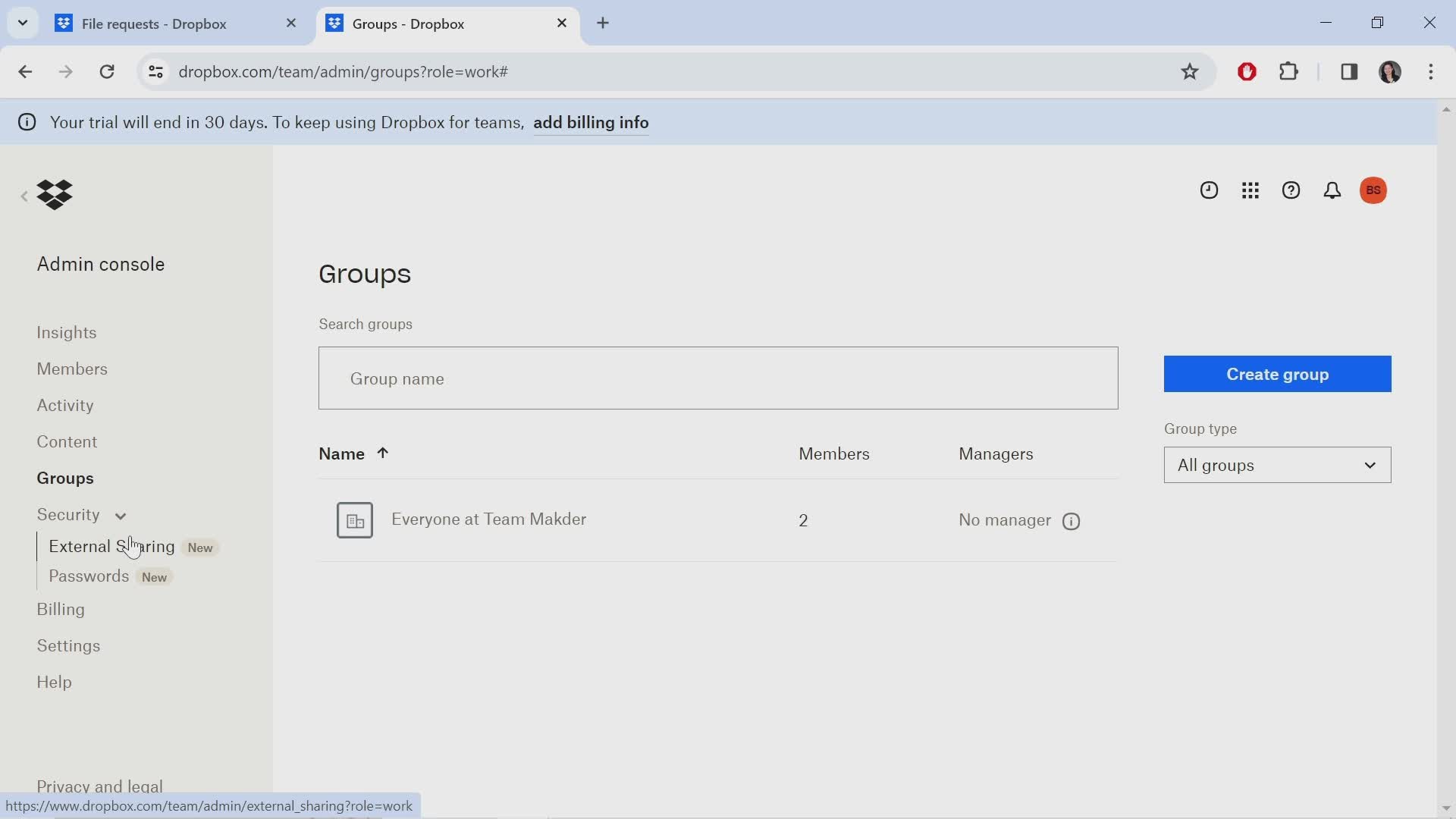Screen dimensions: 1456x819
Task: Click the Create group button
Action: coord(1278,374)
